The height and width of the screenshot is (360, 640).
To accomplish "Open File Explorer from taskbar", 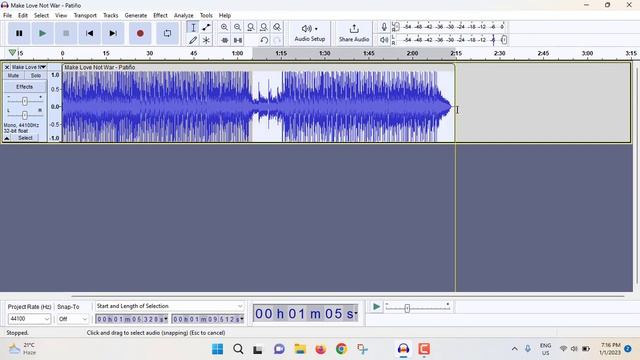I will click(300, 349).
